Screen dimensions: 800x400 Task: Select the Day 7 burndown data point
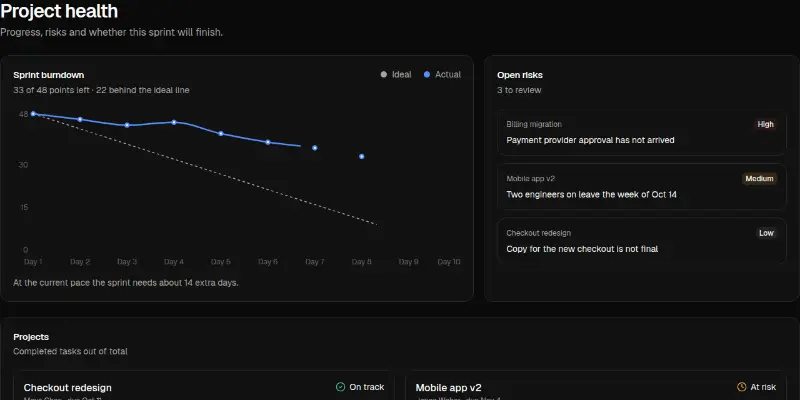pos(315,148)
